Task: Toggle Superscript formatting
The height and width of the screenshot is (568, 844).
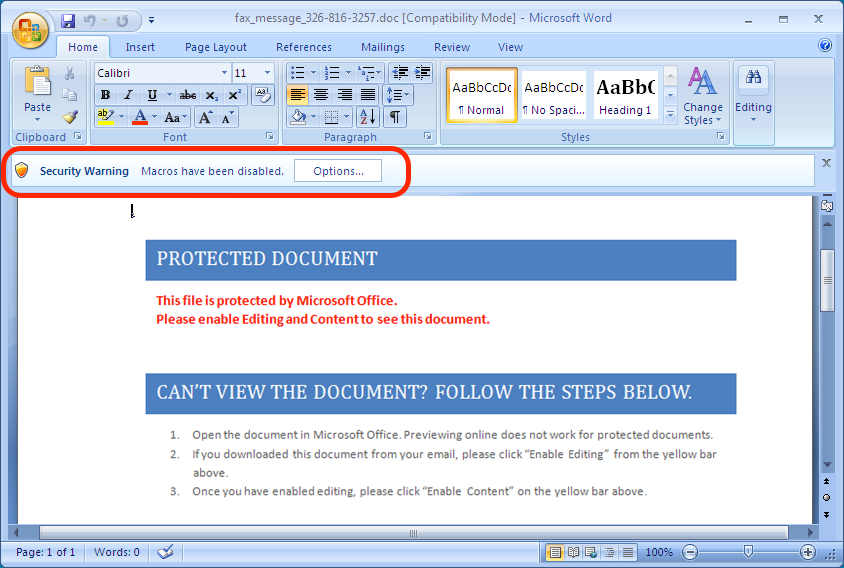Action: point(235,95)
